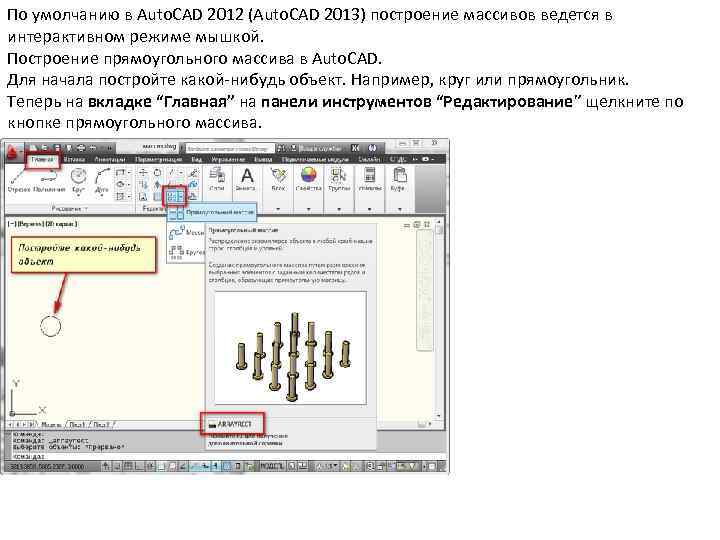The width and height of the screenshot is (720, 540).
Task: Select the Полилиния (Polyline) tool
Action: click(49, 181)
